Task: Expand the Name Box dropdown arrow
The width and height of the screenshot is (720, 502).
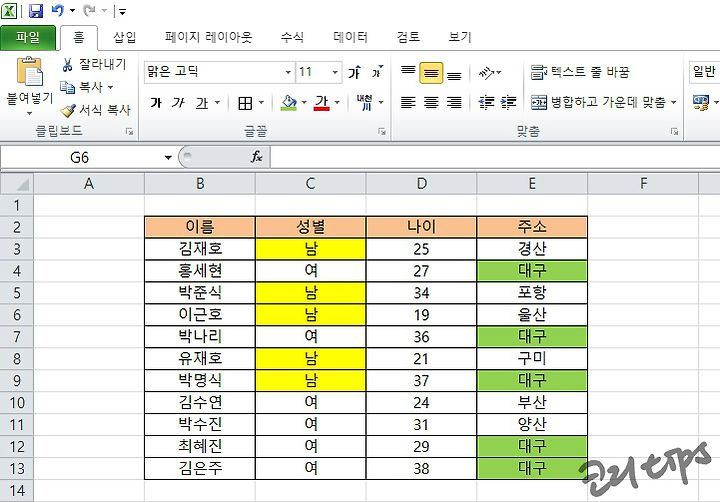Action: coord(168,158)
